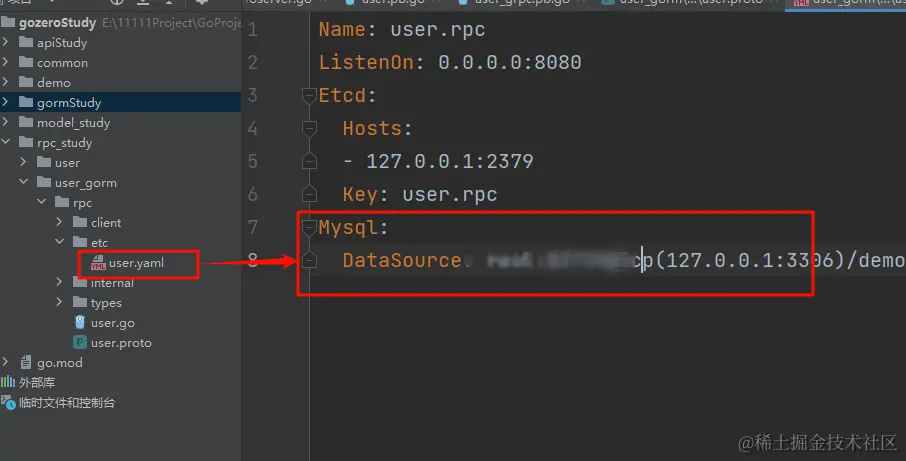The height and width of the screenshot is (461, 906).
Task: Click the Go gopher icon beside user.go
Action: click(80, 322)
